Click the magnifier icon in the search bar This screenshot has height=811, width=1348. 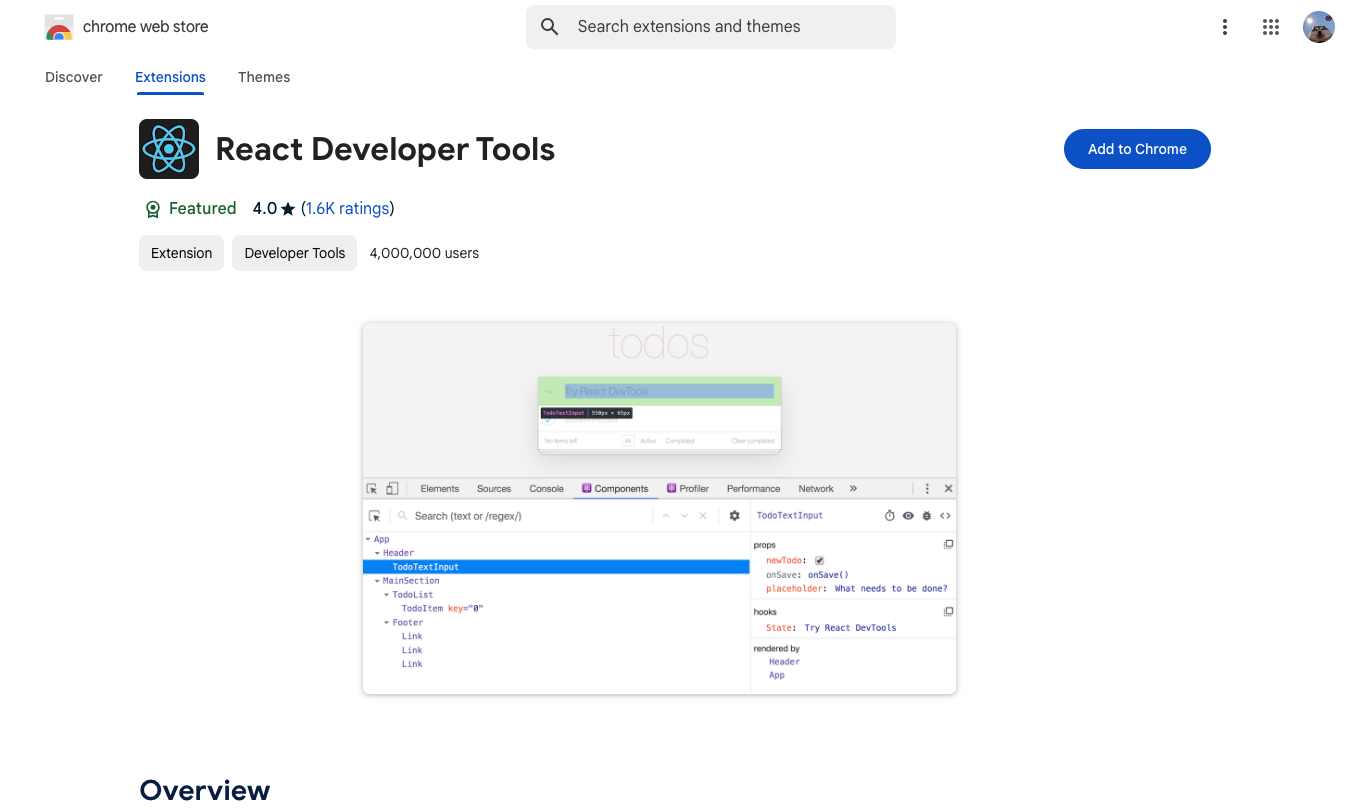click(x=549, y=27)
